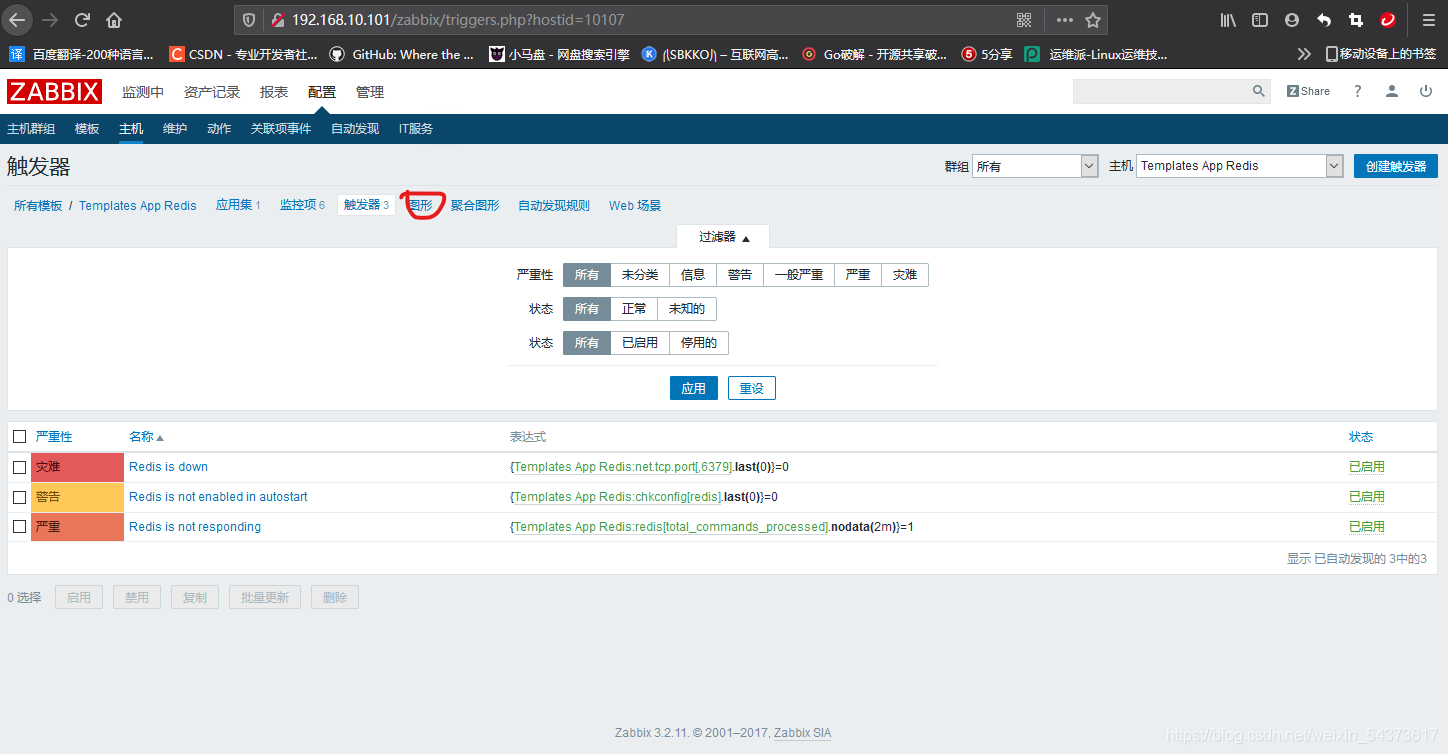Click the Zabbix search magnifier icon

1259,91
